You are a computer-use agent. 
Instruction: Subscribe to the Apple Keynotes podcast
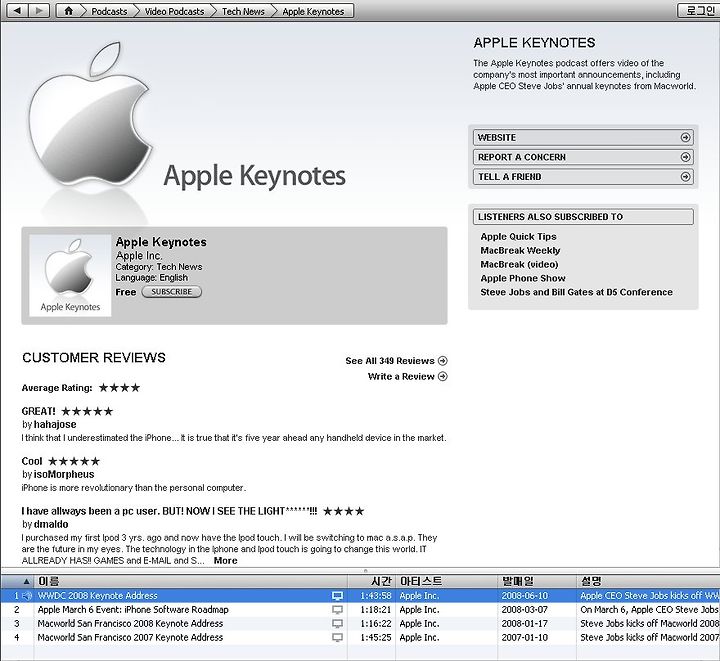tap(172, 292)
